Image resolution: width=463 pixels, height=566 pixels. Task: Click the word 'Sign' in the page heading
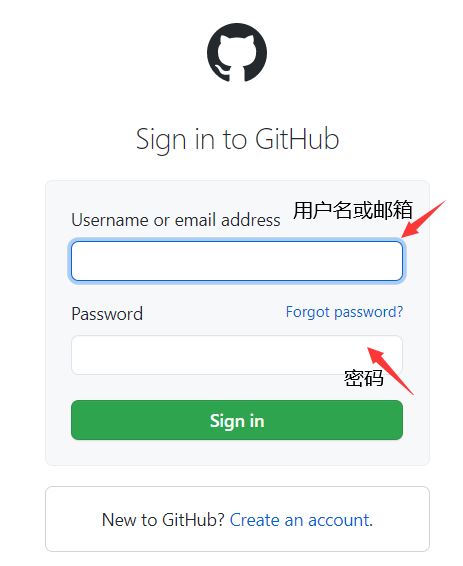(x=161, y=140)
